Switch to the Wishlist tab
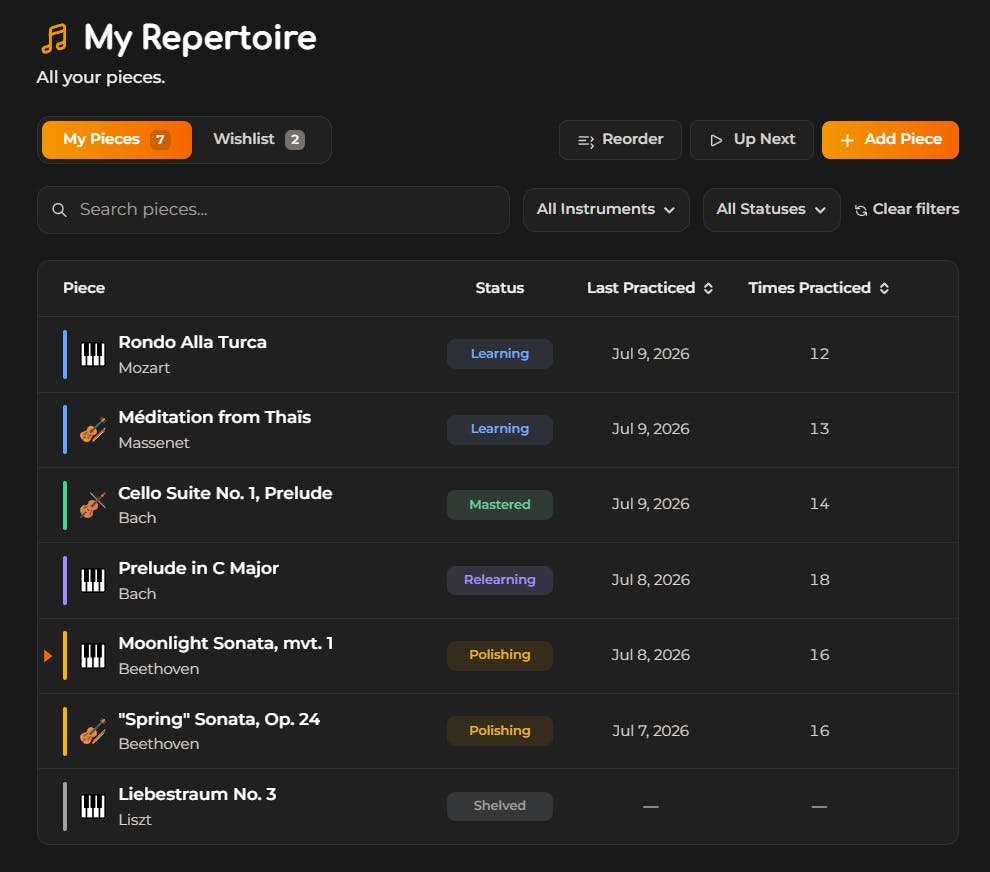This screenshot has height=872, width=990. click(x=259, y=140)
